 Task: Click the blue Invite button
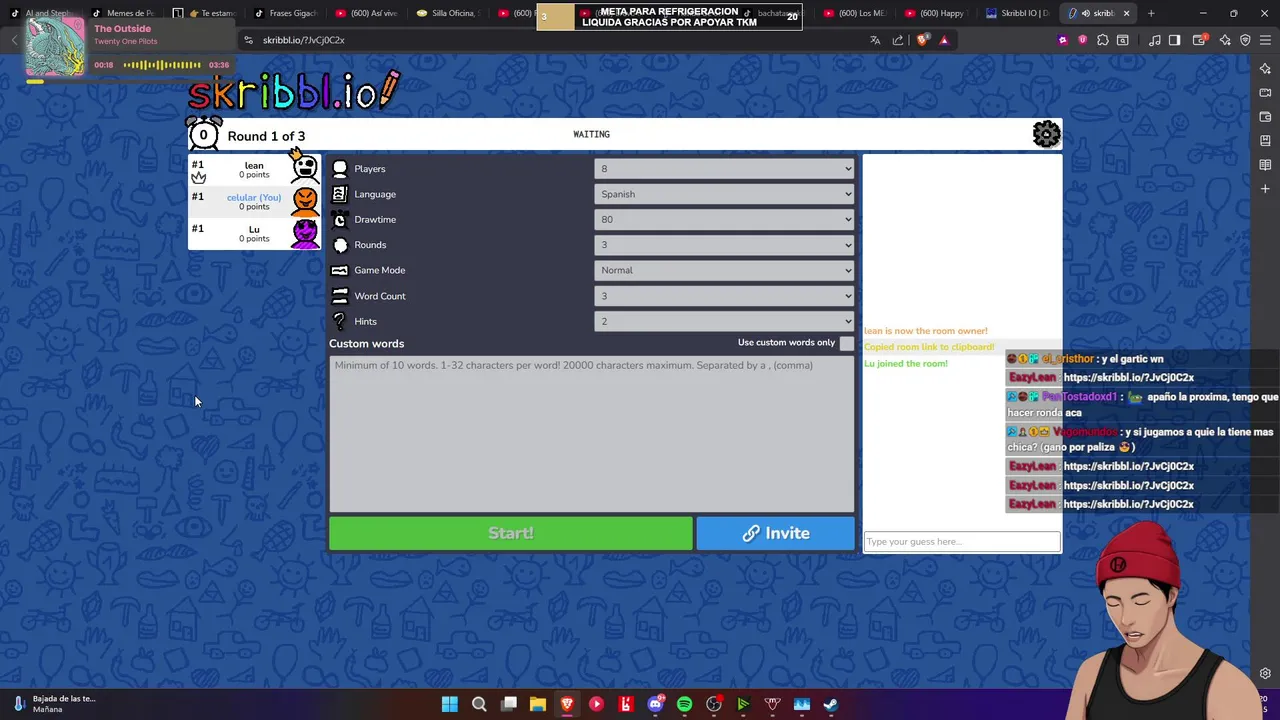775,533
